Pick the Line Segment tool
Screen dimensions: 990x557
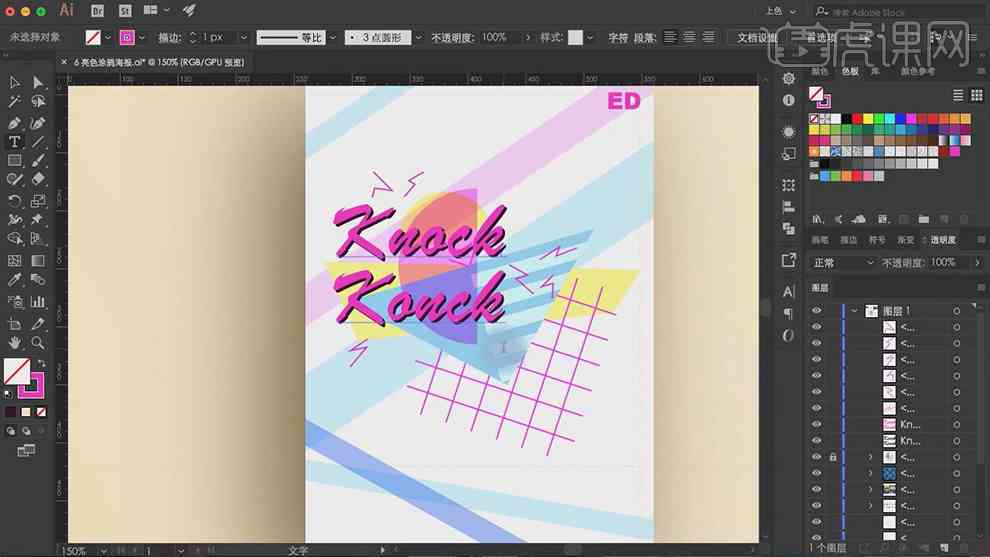pyautogui.click(x=38, y=142)
